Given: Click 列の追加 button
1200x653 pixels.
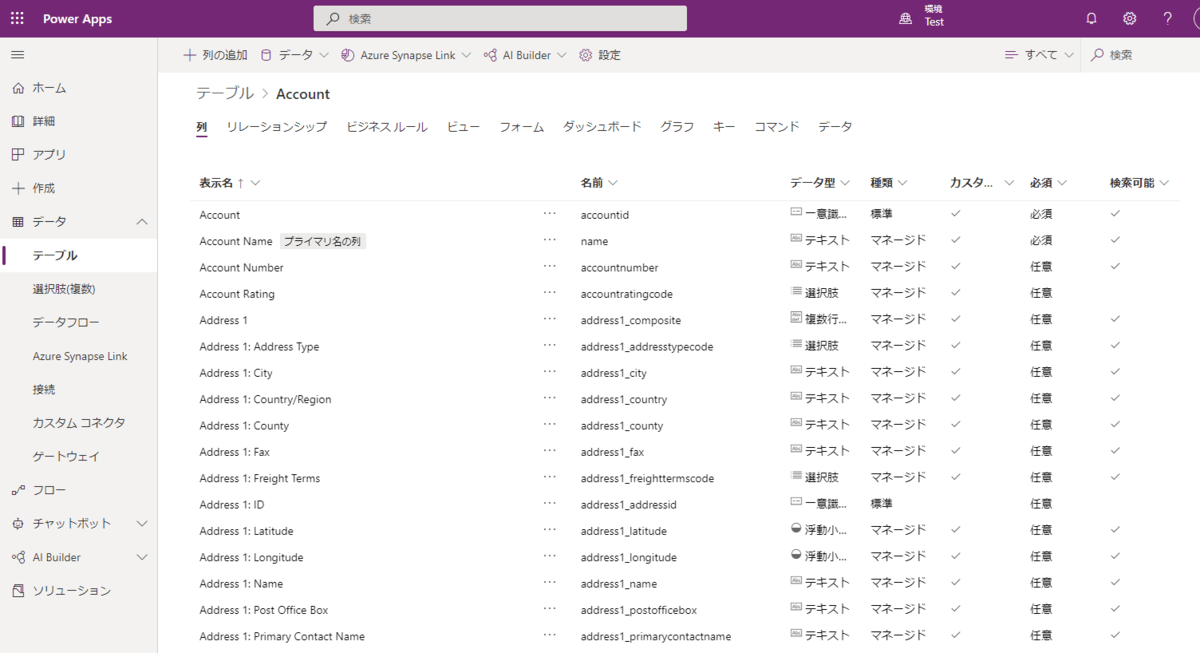Looking at the screenshot, I should (215, 55).
